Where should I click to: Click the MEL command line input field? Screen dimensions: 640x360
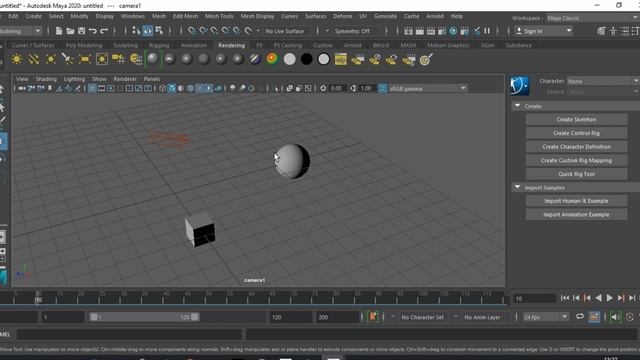click(130, 334)
